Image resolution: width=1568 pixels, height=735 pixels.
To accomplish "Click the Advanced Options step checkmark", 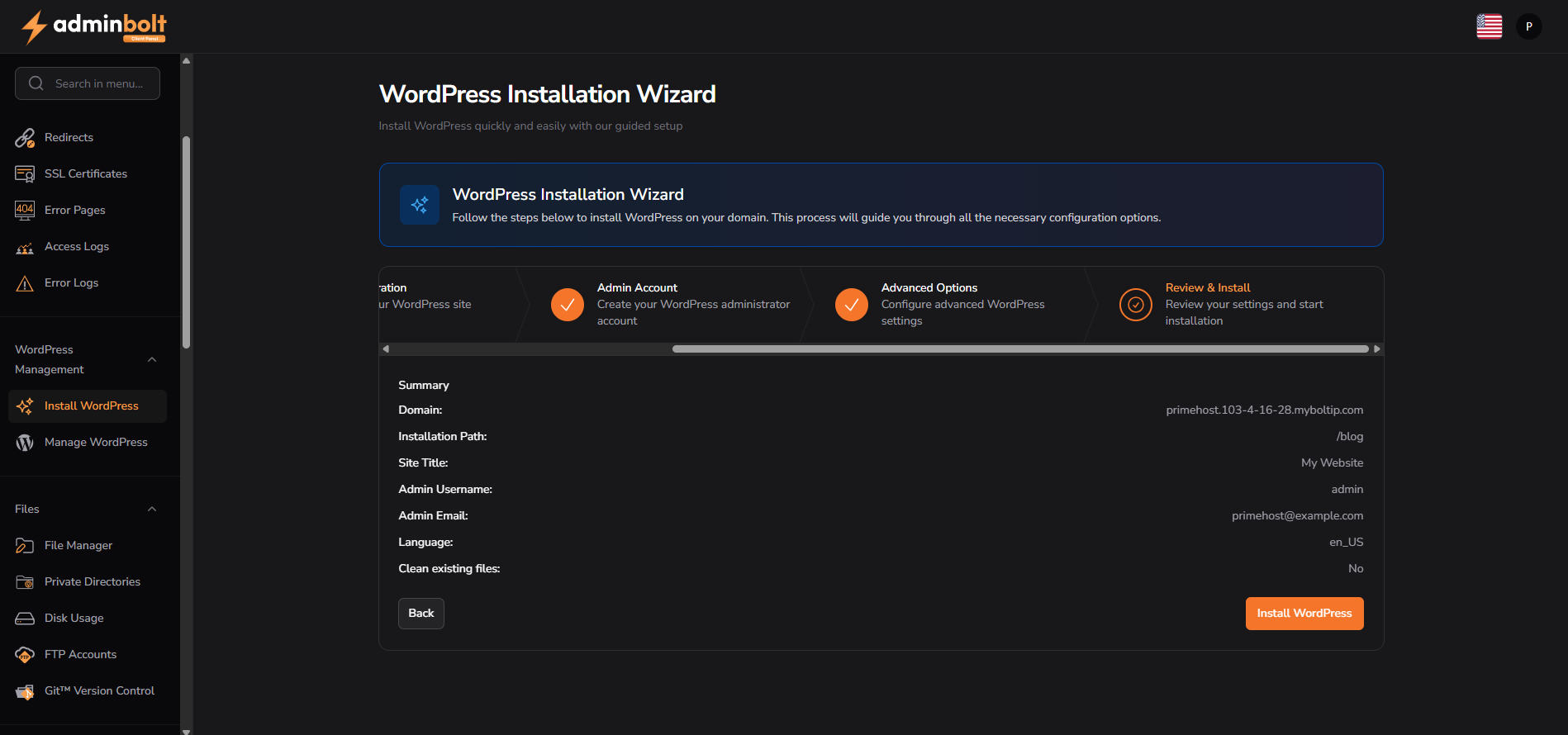I will click(x=852, y=305).
